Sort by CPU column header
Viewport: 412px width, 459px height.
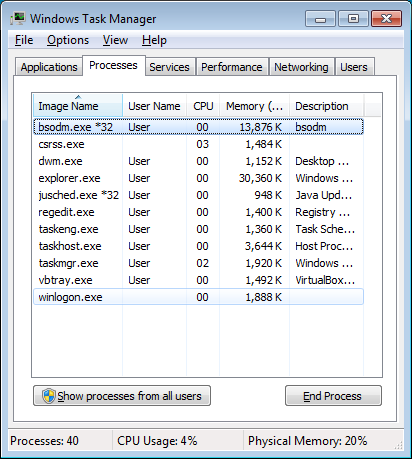[203, 106]
